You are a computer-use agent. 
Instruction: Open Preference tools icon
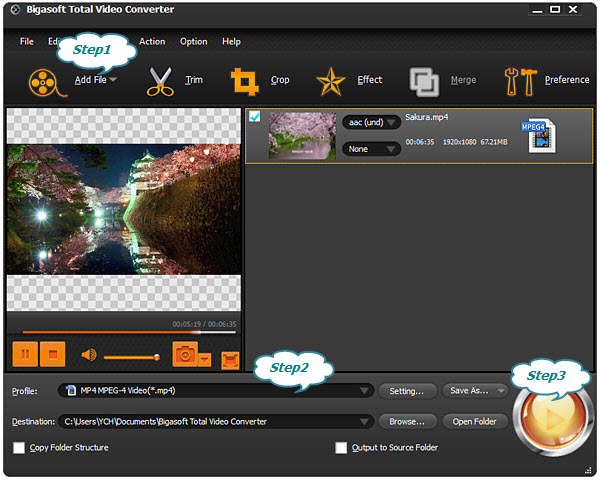(x=520, y=82)
